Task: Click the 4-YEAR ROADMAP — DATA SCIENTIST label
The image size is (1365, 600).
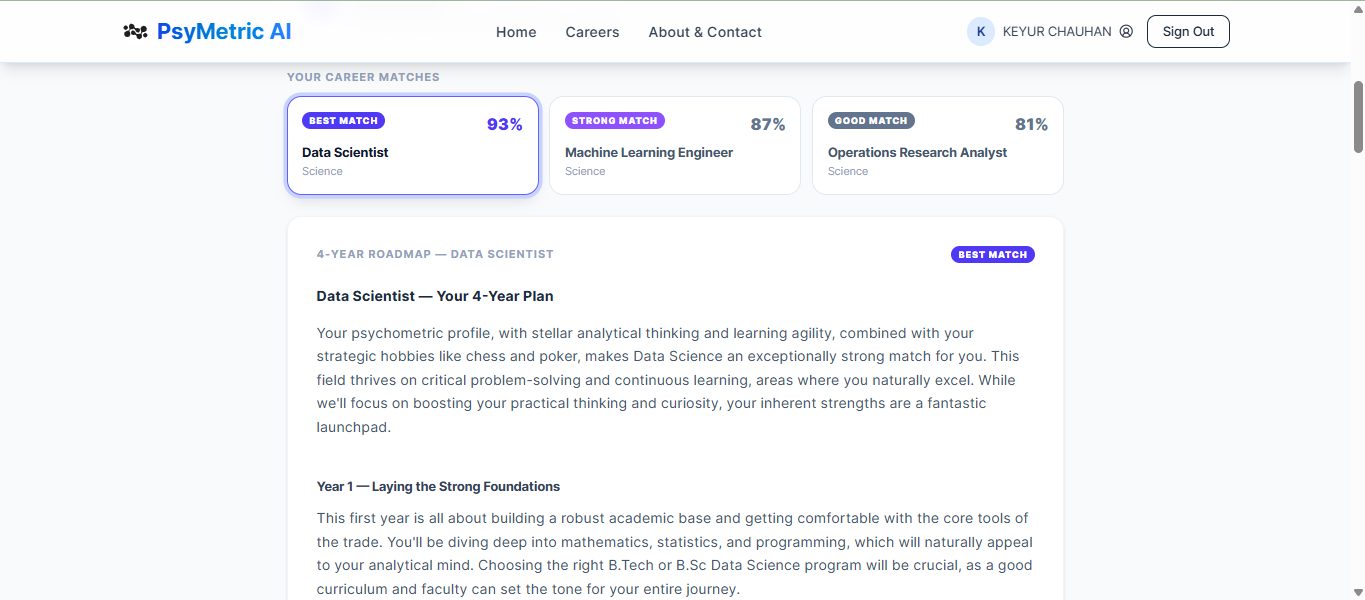Action: (x=435, y=254)
